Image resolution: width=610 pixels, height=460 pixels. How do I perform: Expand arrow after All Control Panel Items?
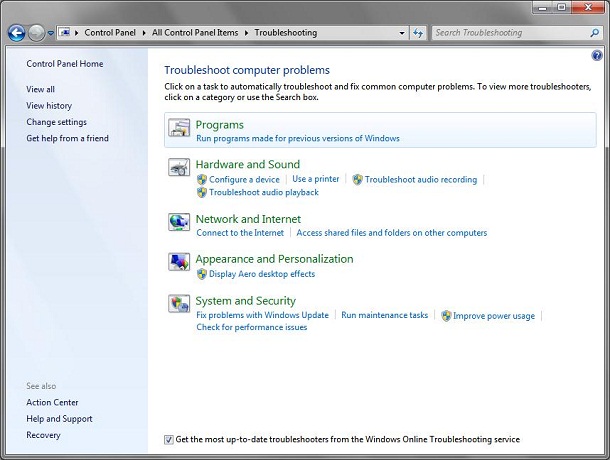point(246,33)
